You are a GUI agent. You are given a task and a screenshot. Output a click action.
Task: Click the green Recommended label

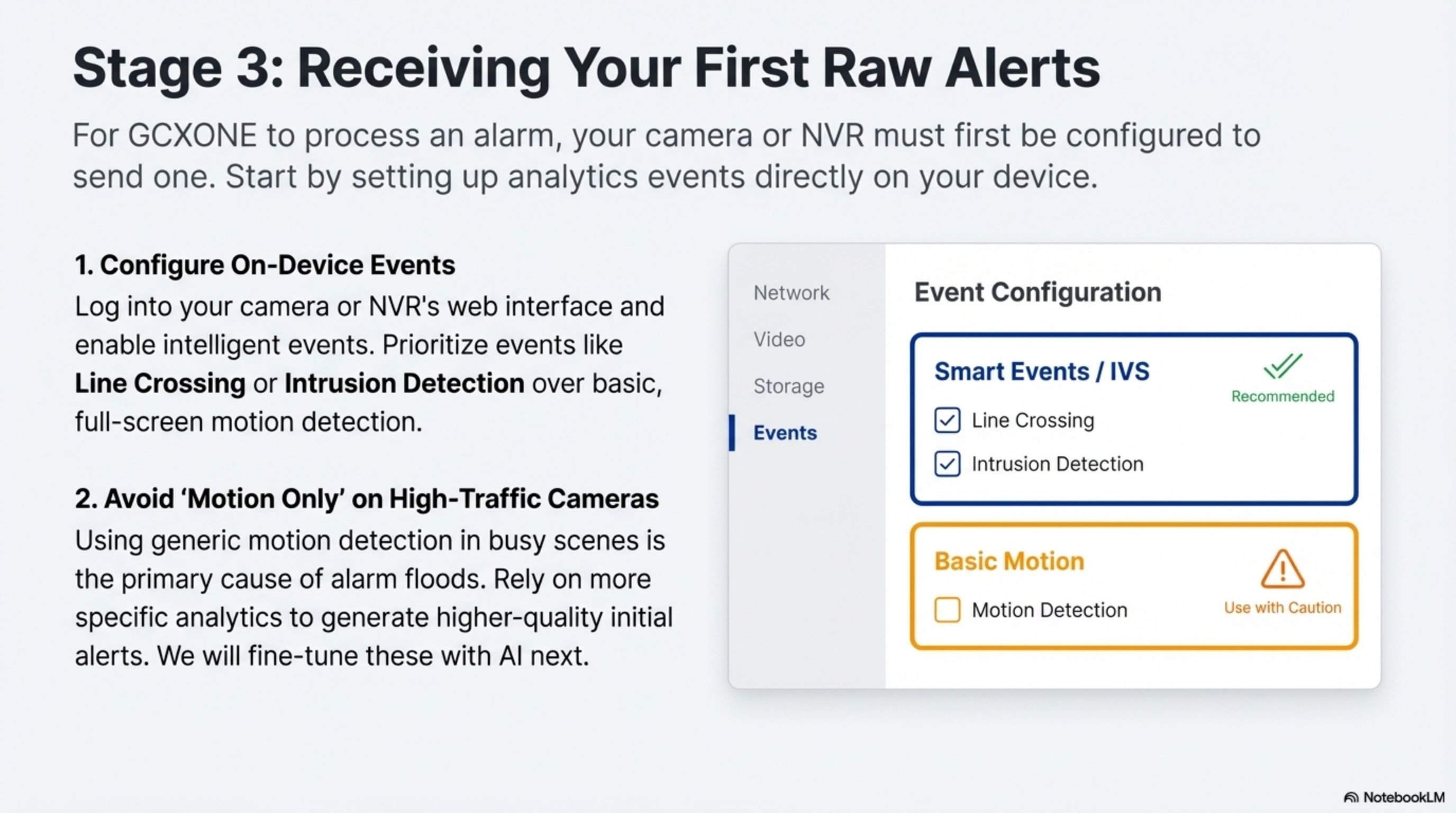point(1282,396)
